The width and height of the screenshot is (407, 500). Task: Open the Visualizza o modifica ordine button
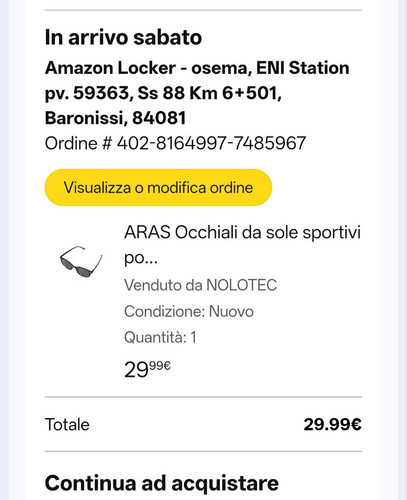(158, 187)
